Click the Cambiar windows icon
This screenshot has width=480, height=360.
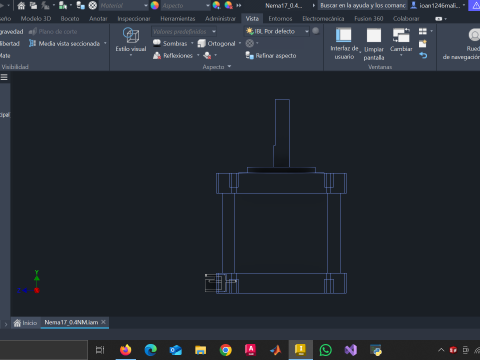[x=401, y=35]
